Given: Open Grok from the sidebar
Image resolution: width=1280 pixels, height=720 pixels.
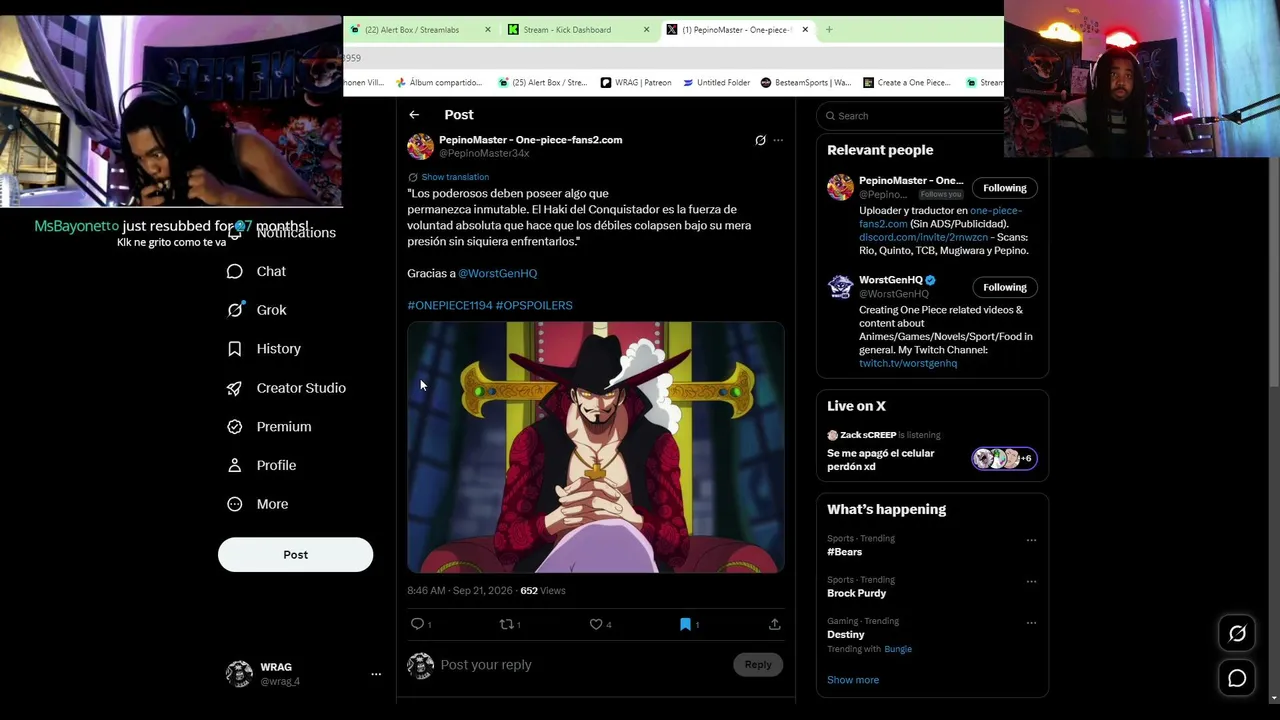Looking at the screenshot, I should point(257,310).
